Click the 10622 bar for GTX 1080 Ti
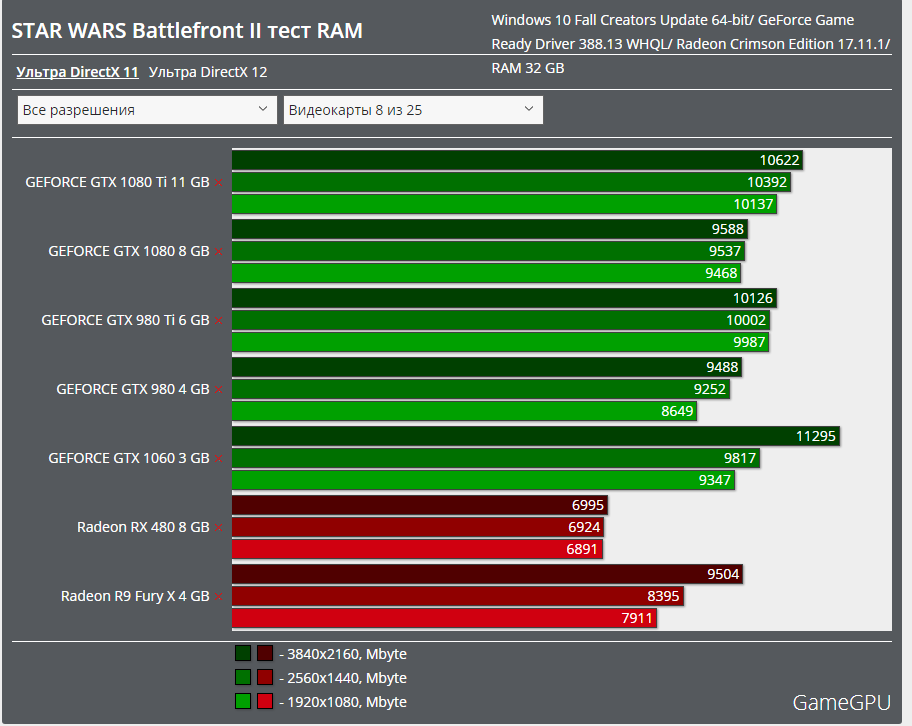 [x=517, y=160]
